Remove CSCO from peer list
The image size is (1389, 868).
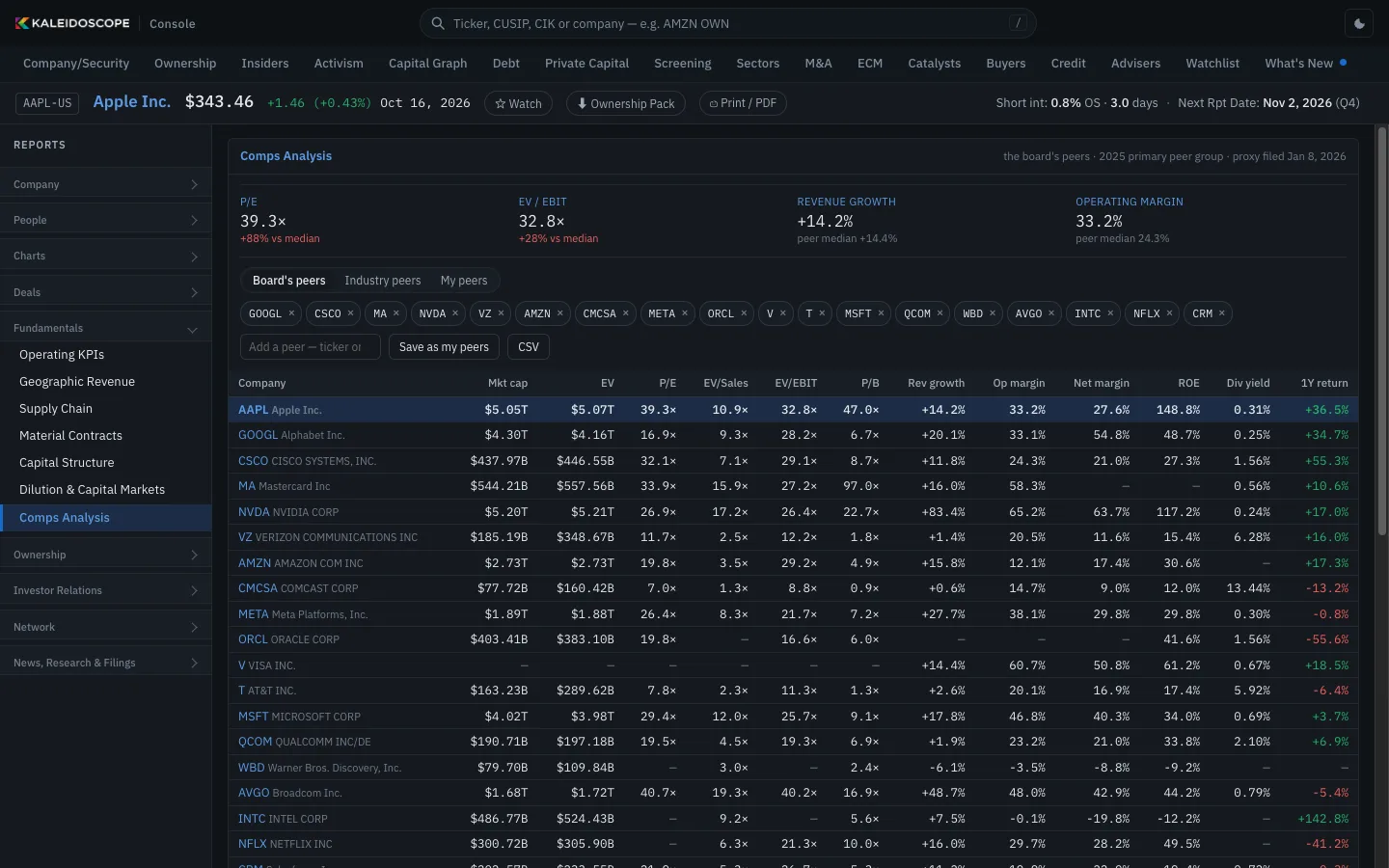click(350, 313)
